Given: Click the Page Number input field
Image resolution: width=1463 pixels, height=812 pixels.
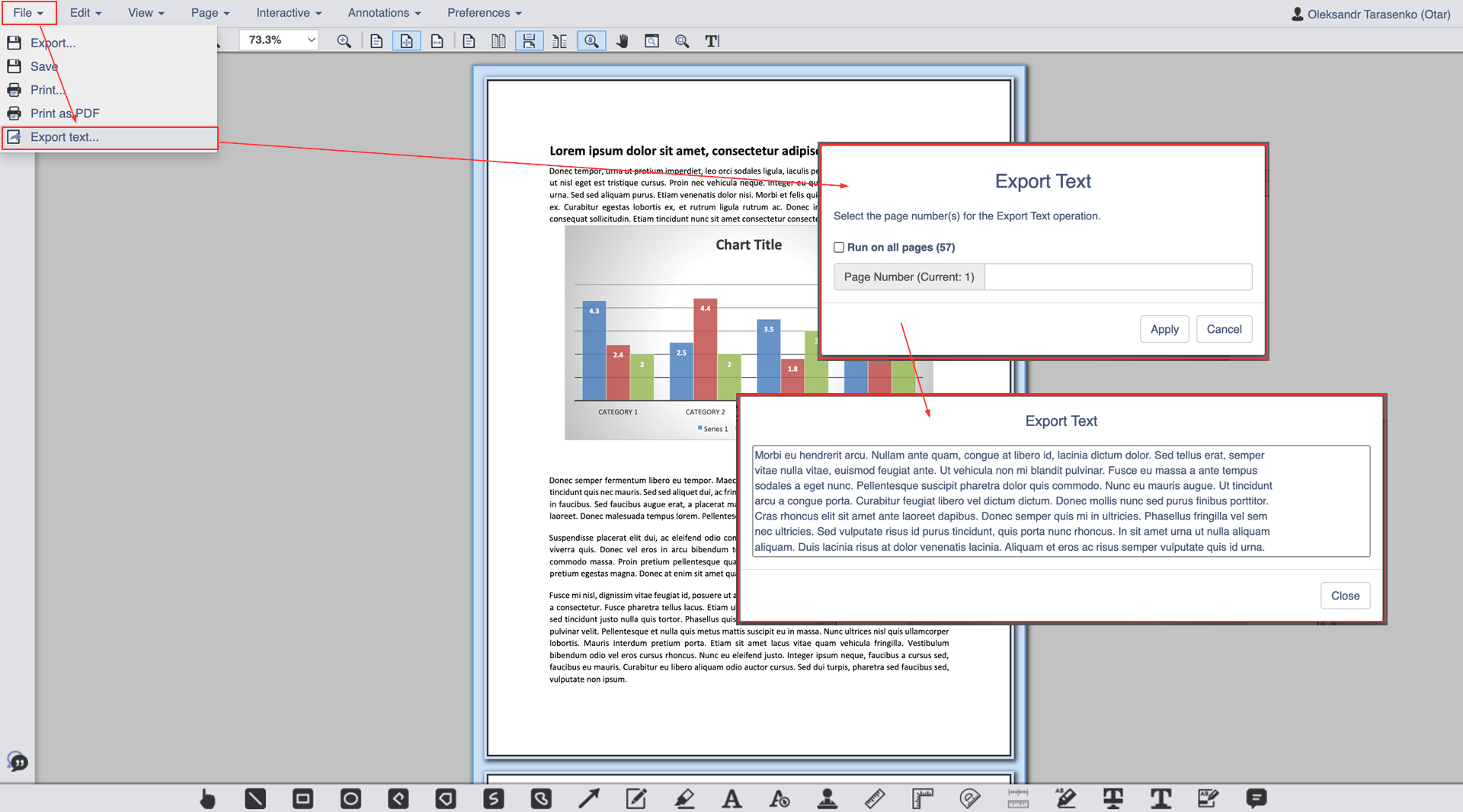Looking at the screenshot, I should click(1117, 277).
